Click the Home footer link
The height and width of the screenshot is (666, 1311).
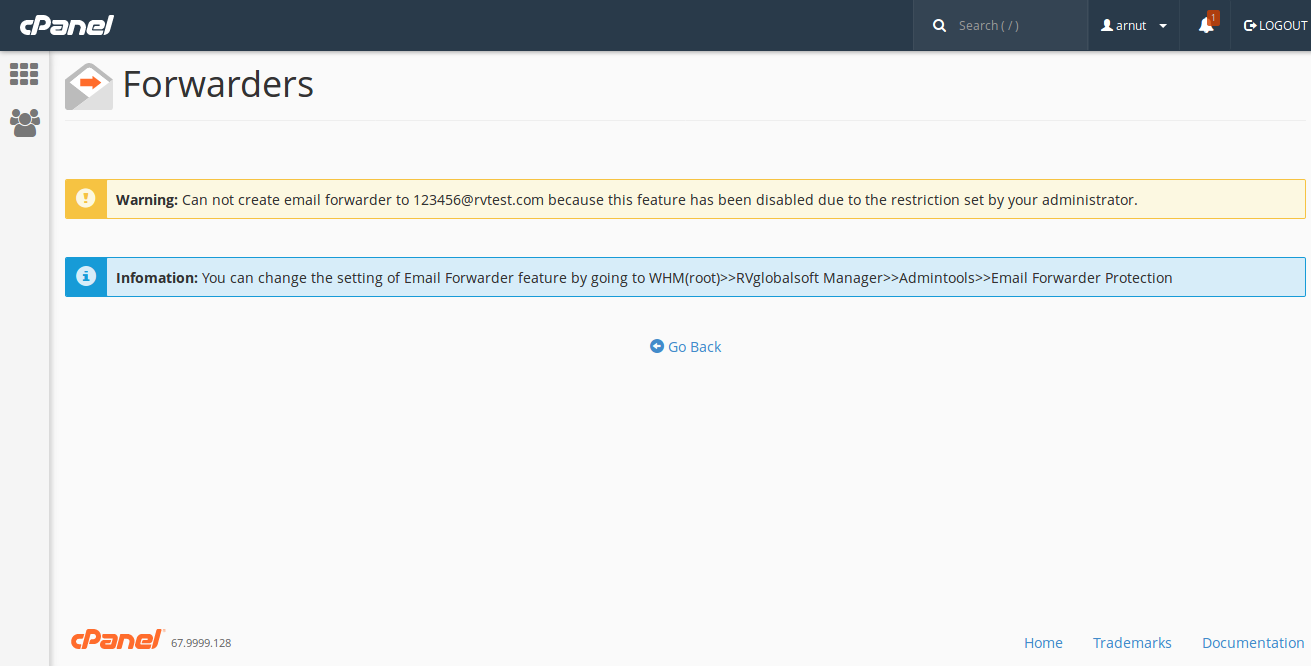coord(1043,643)
